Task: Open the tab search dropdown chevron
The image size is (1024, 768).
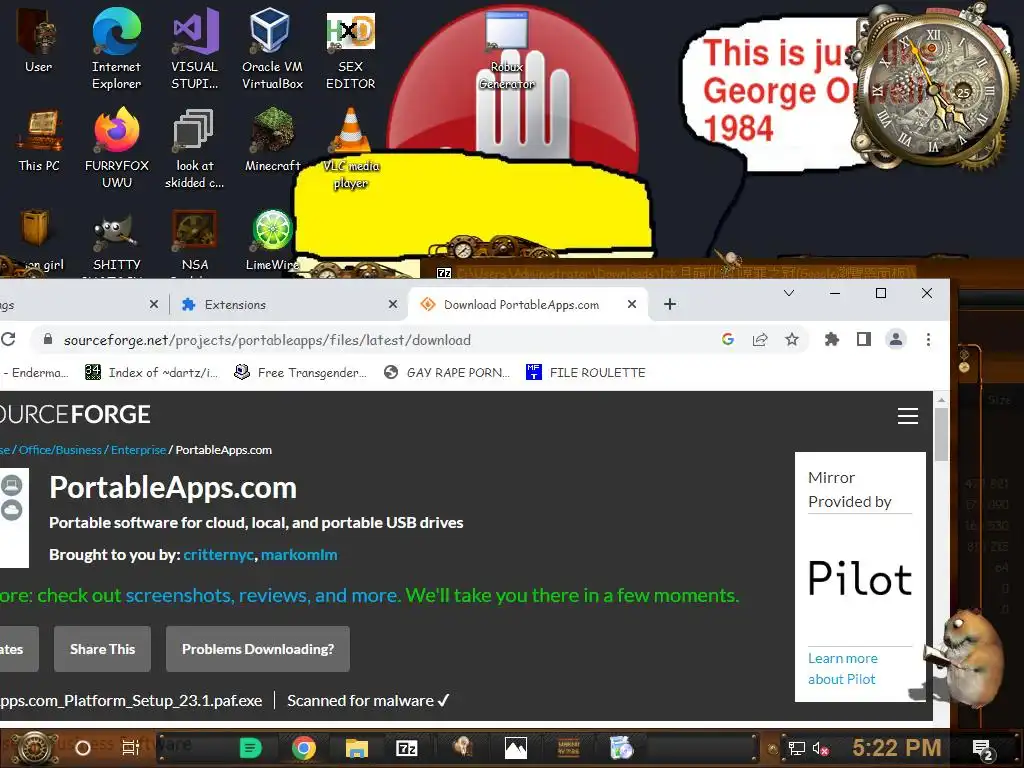Action: click(789, 293)
